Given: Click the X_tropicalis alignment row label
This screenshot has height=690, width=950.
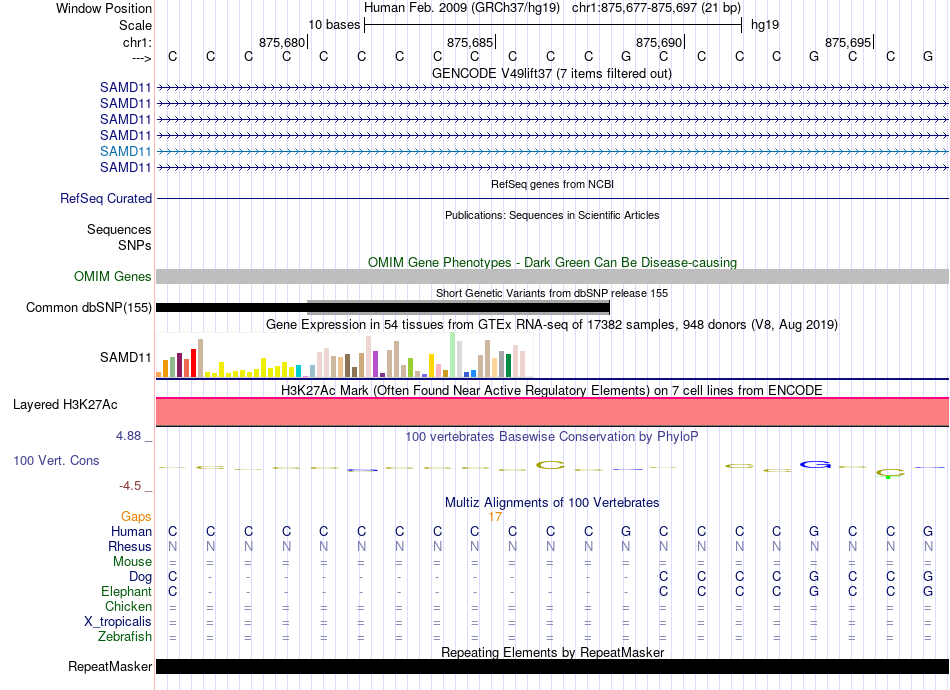Looking at the screenshot, I should tap(118, 622).
